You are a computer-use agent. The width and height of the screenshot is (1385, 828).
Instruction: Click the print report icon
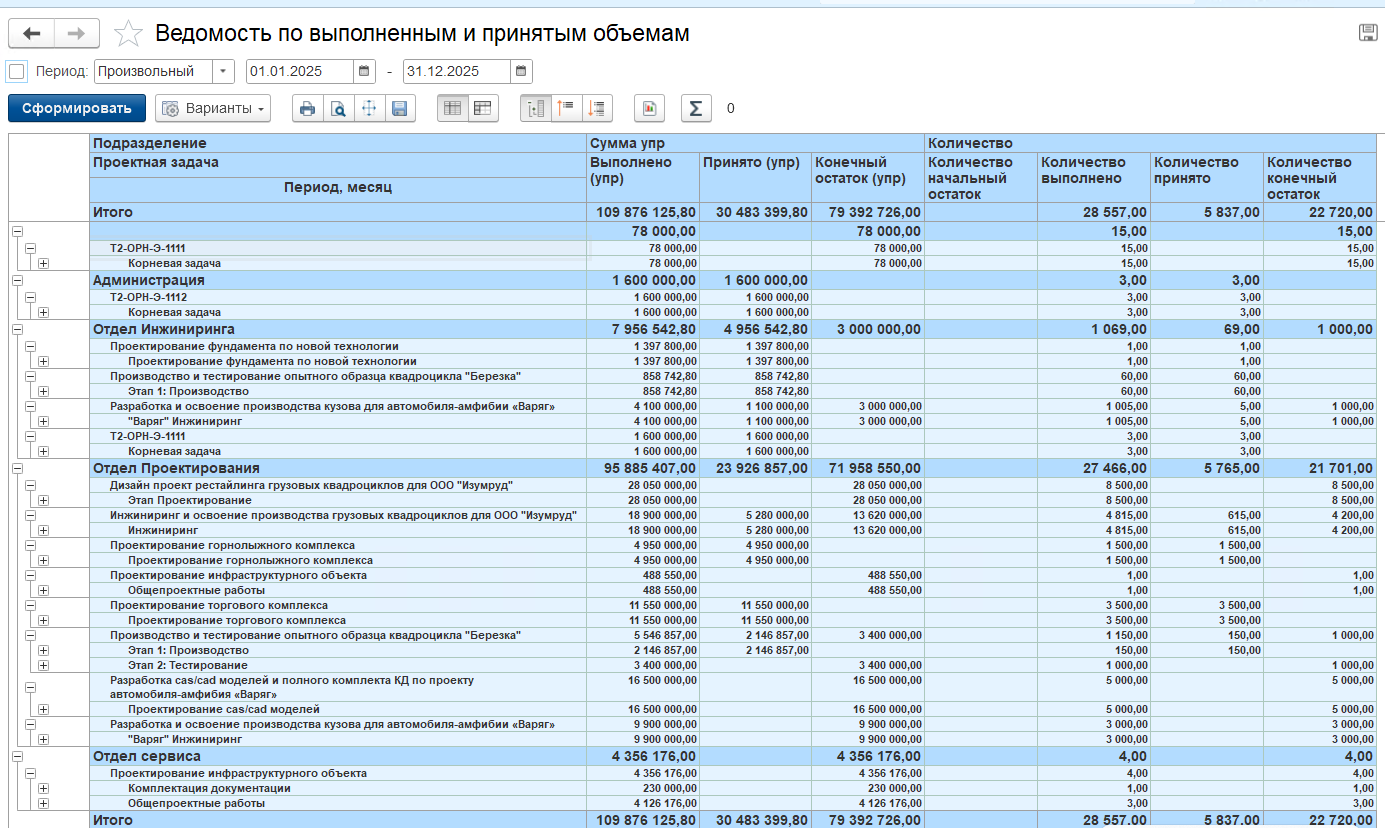point(308,108)
